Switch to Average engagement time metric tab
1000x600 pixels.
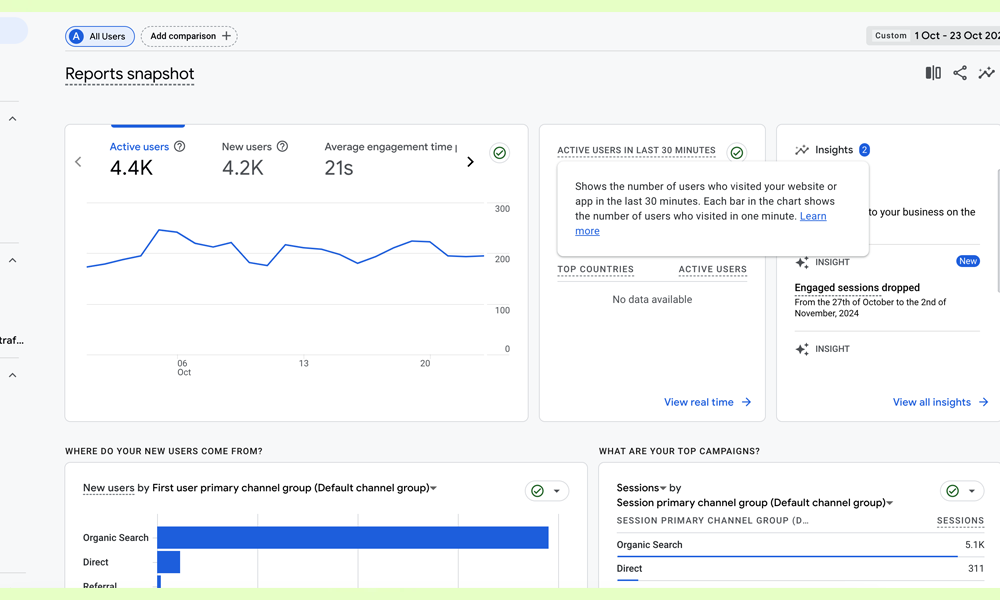(389, 147)
